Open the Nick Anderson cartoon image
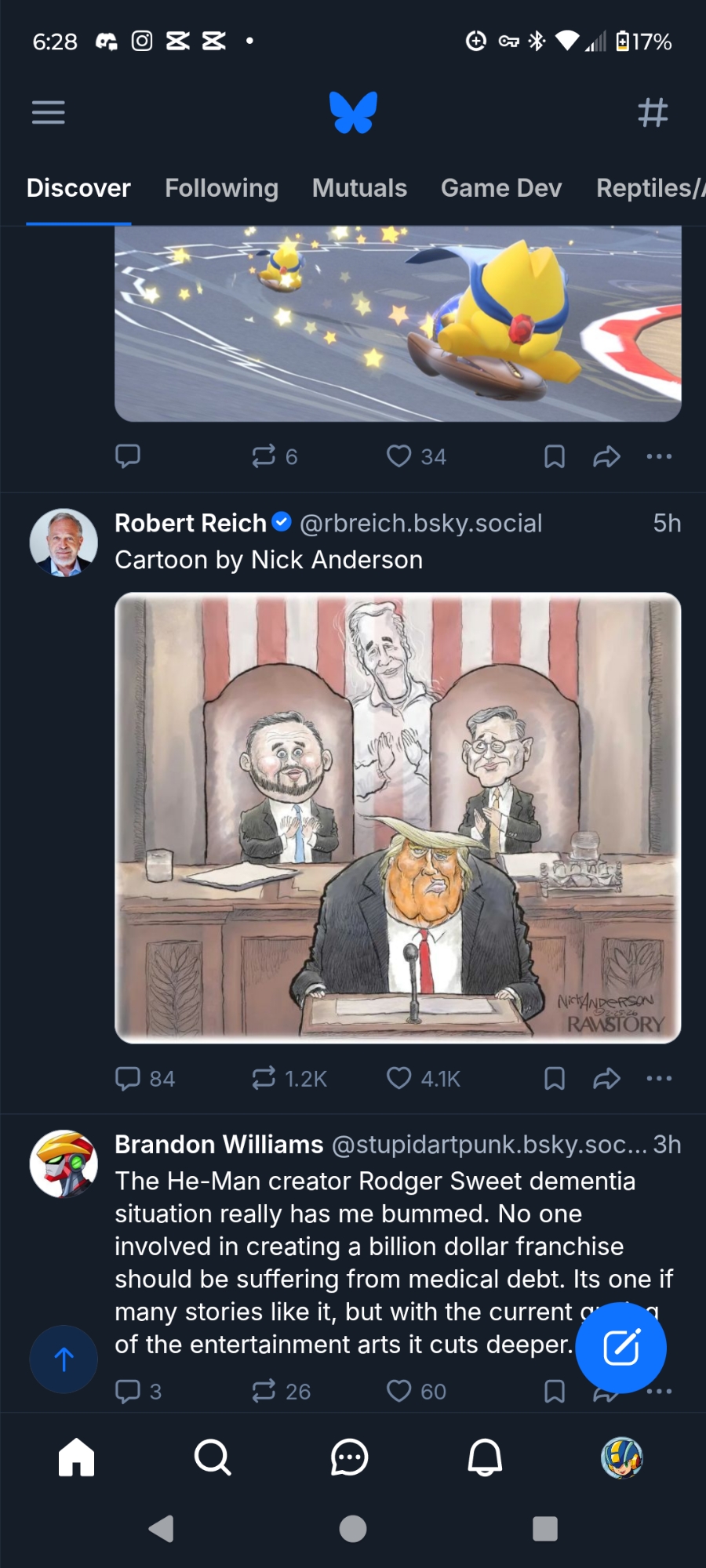The width and height of the screenshot is (706, 1568). click(398, 817)
